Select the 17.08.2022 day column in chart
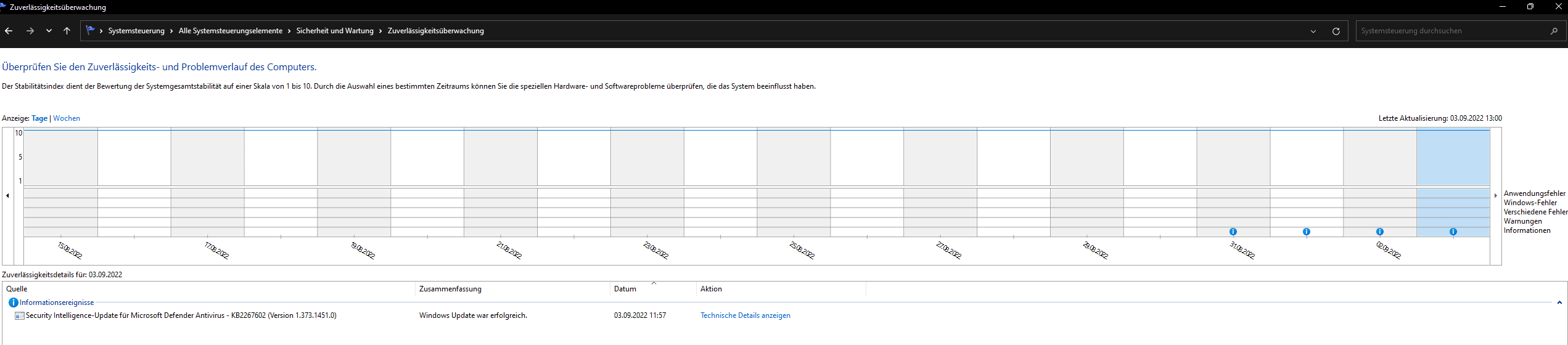 pyautogui.click(x=207, y=182)
